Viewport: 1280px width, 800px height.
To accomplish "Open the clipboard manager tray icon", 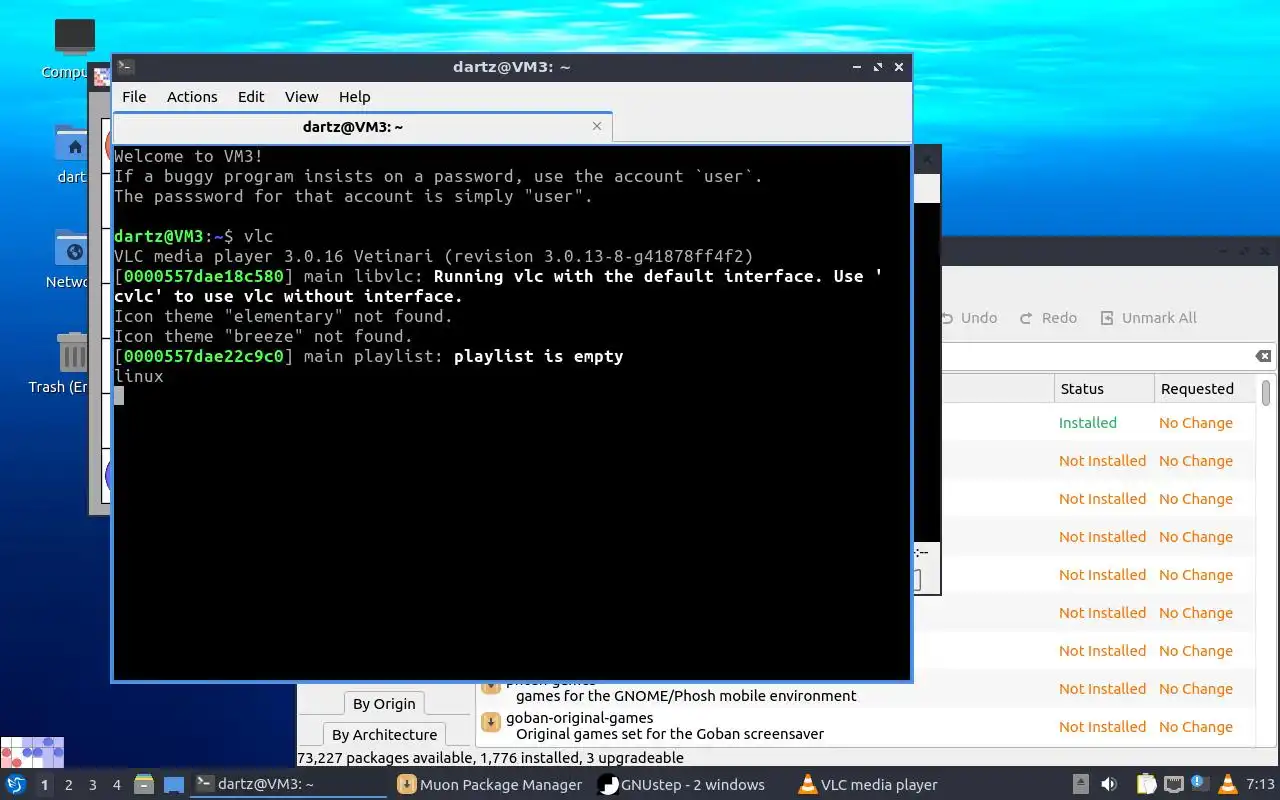I will pyautogui.click(x=1146, y=784).
